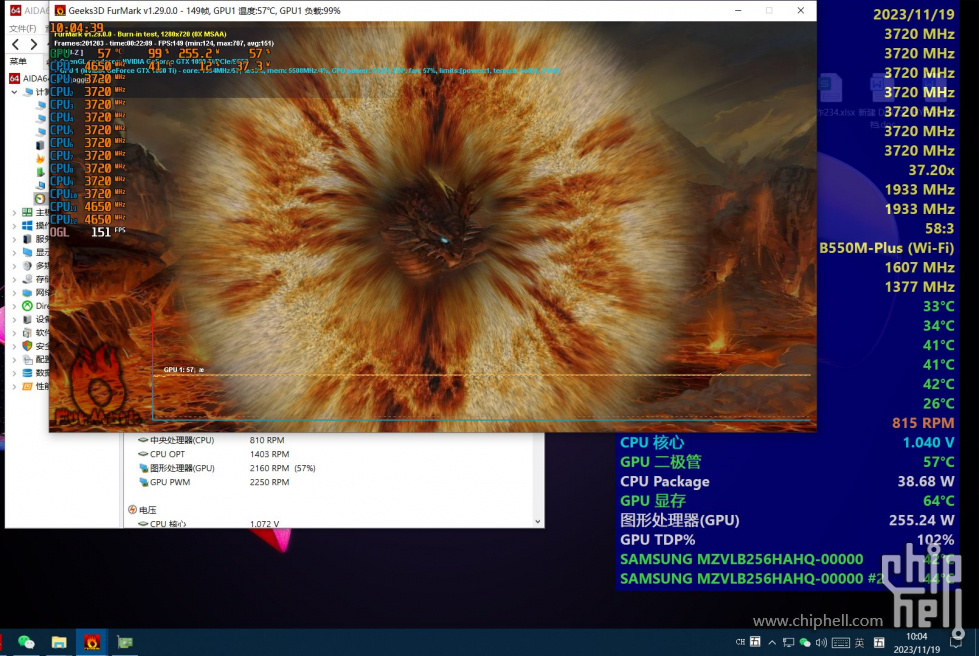Click the GPU 二极管 57°C sensor row

click(x=787, y=462)
